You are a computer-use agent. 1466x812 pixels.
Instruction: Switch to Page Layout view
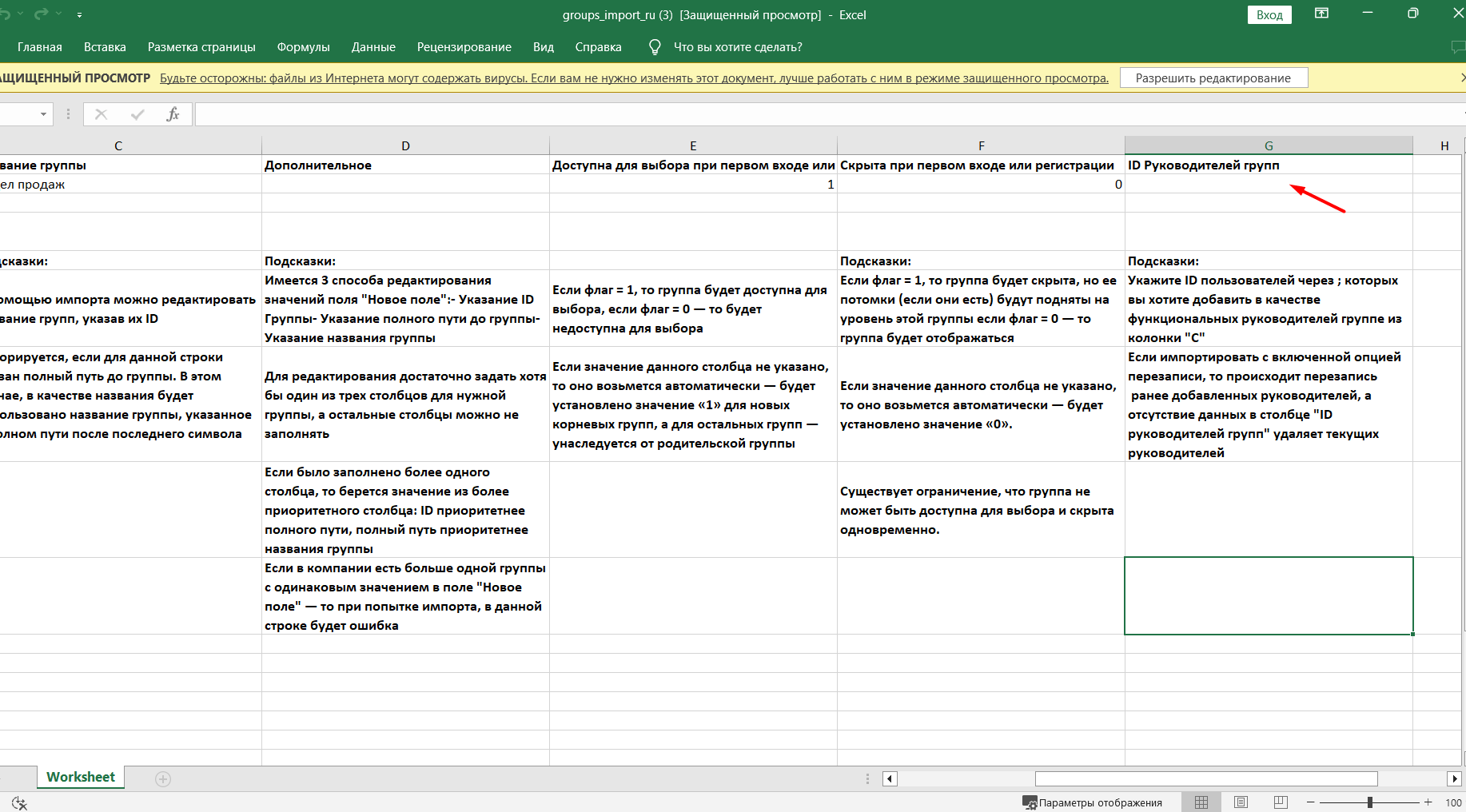[1241, 802]
